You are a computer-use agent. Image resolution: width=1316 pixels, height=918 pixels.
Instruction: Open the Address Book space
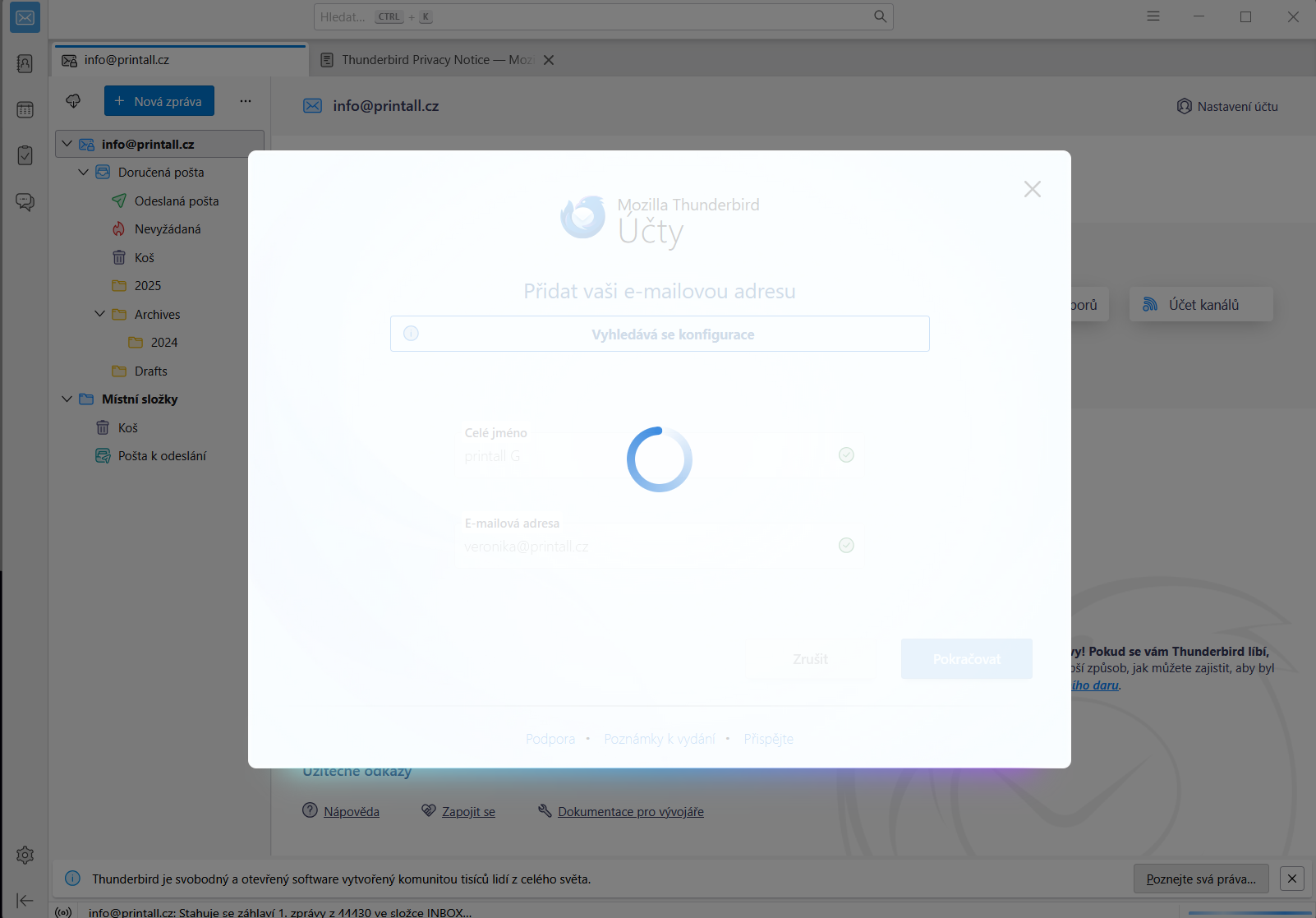tap(25, 64)
